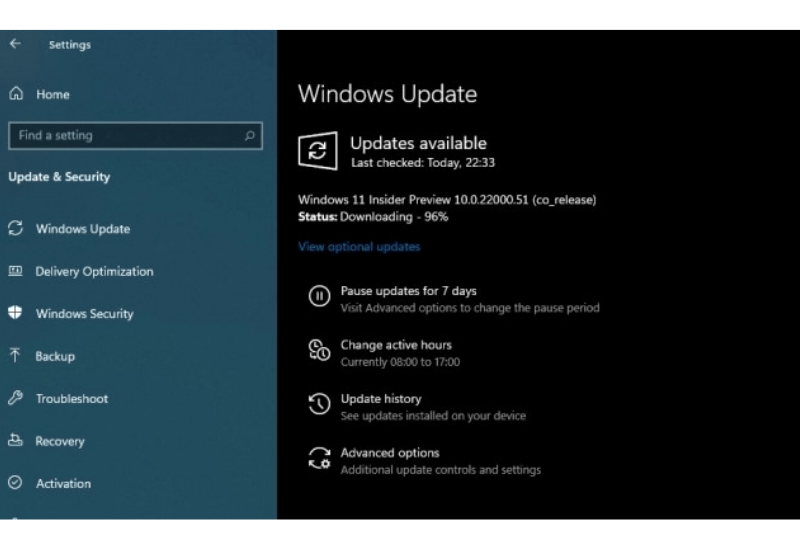This screenshot has height=549, width=800.
Task: Open View optional updates link
Action: pyautogui.click(x=359, y=247)
